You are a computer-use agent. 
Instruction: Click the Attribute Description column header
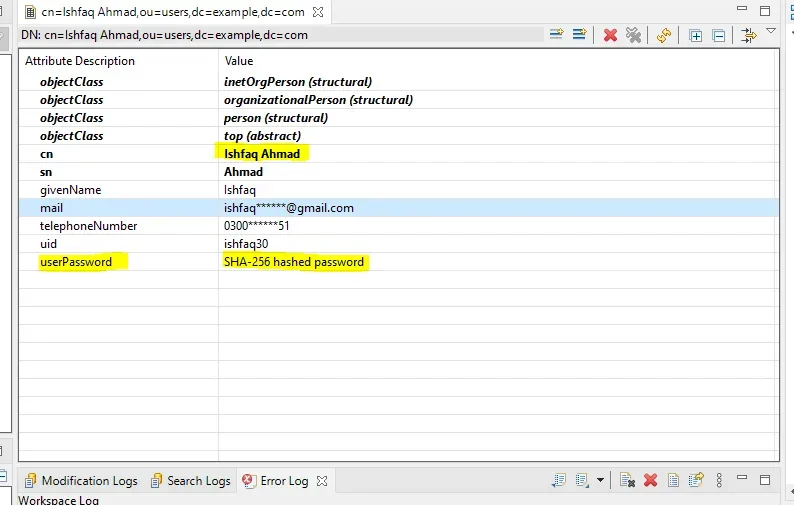coord(80,61)
